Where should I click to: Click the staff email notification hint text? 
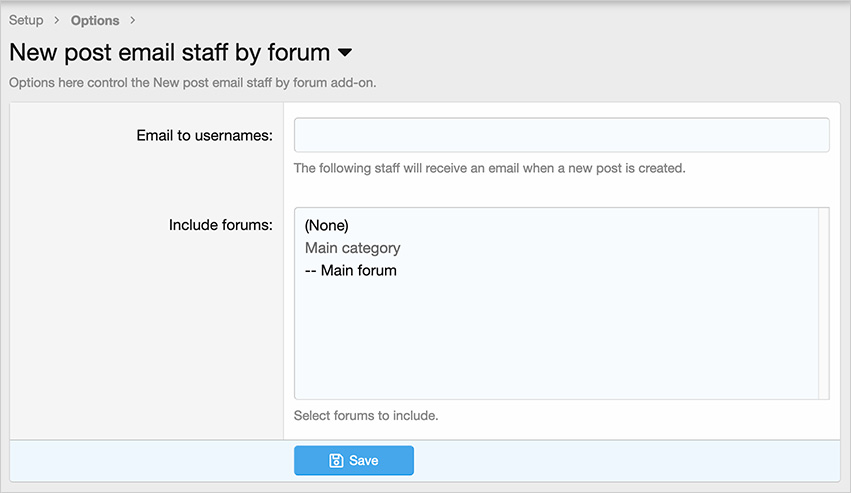(489, 168)
